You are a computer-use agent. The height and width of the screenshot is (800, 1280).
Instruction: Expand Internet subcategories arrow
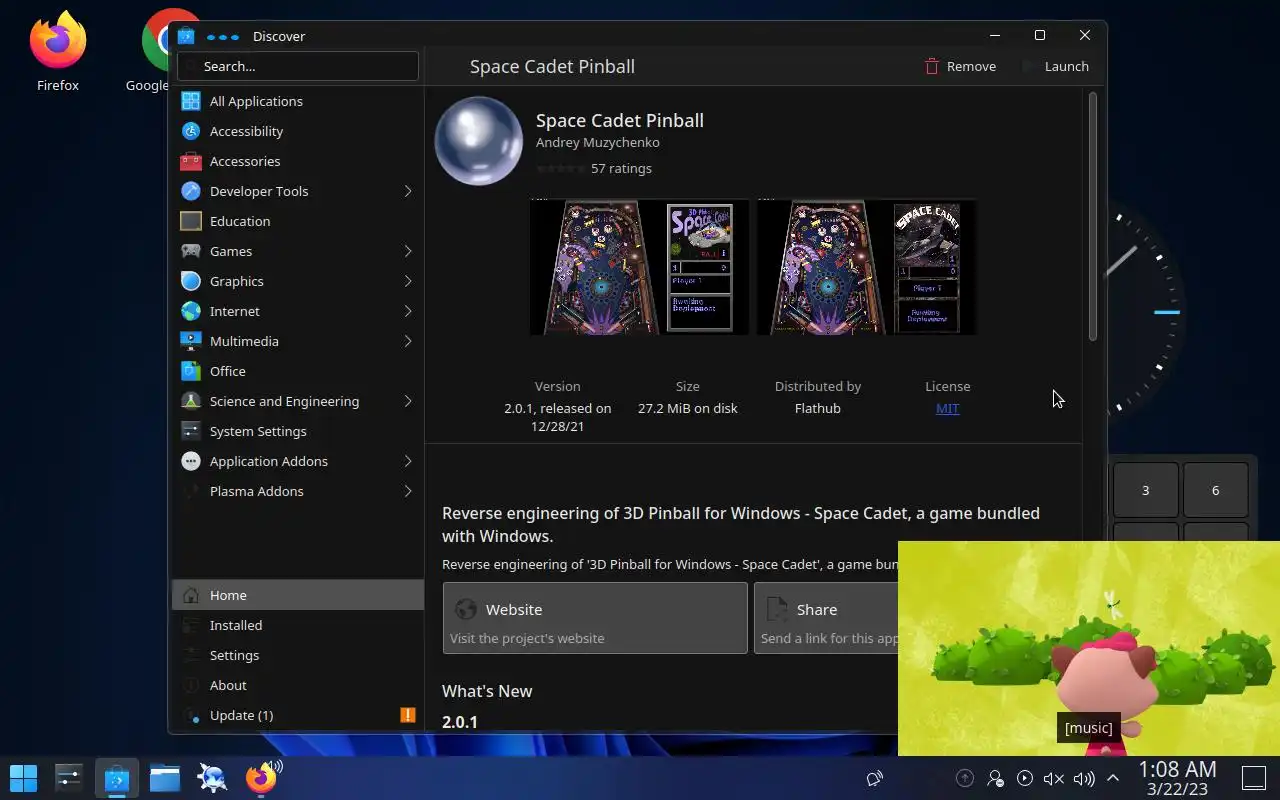pos(408,311)
